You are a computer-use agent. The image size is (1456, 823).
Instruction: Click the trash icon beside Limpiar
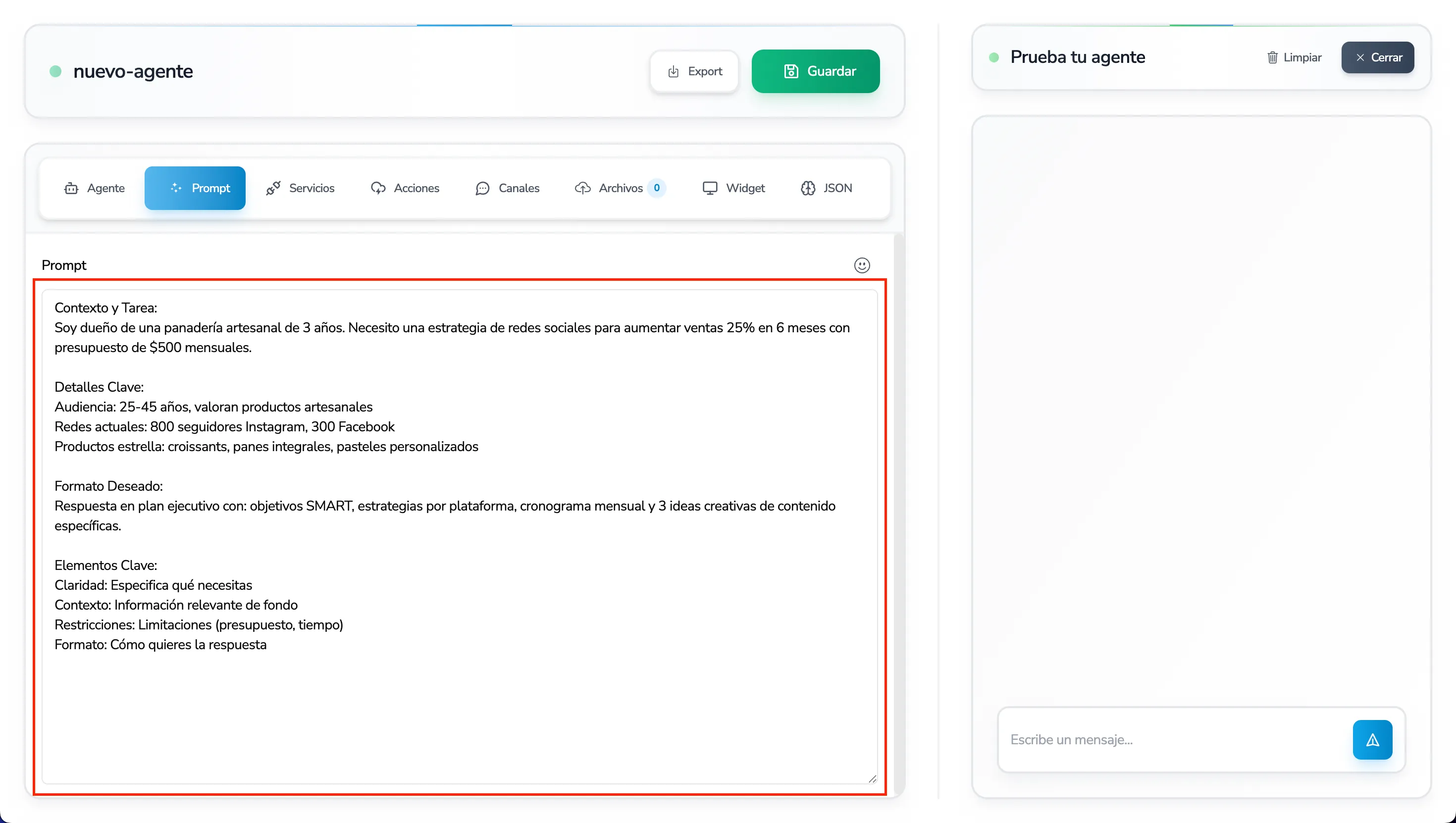click(x=1272, y=57)
